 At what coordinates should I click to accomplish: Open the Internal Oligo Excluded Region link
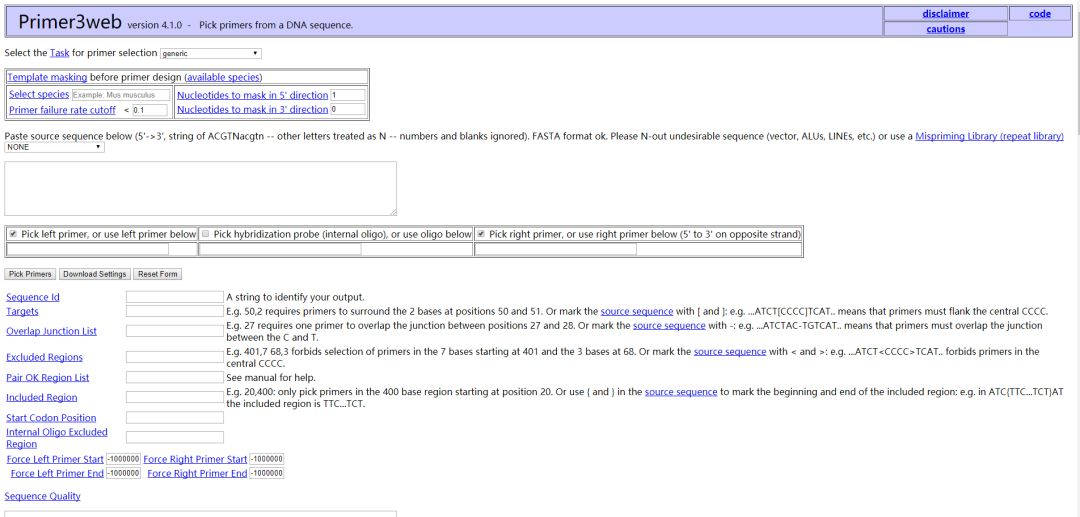56,438
